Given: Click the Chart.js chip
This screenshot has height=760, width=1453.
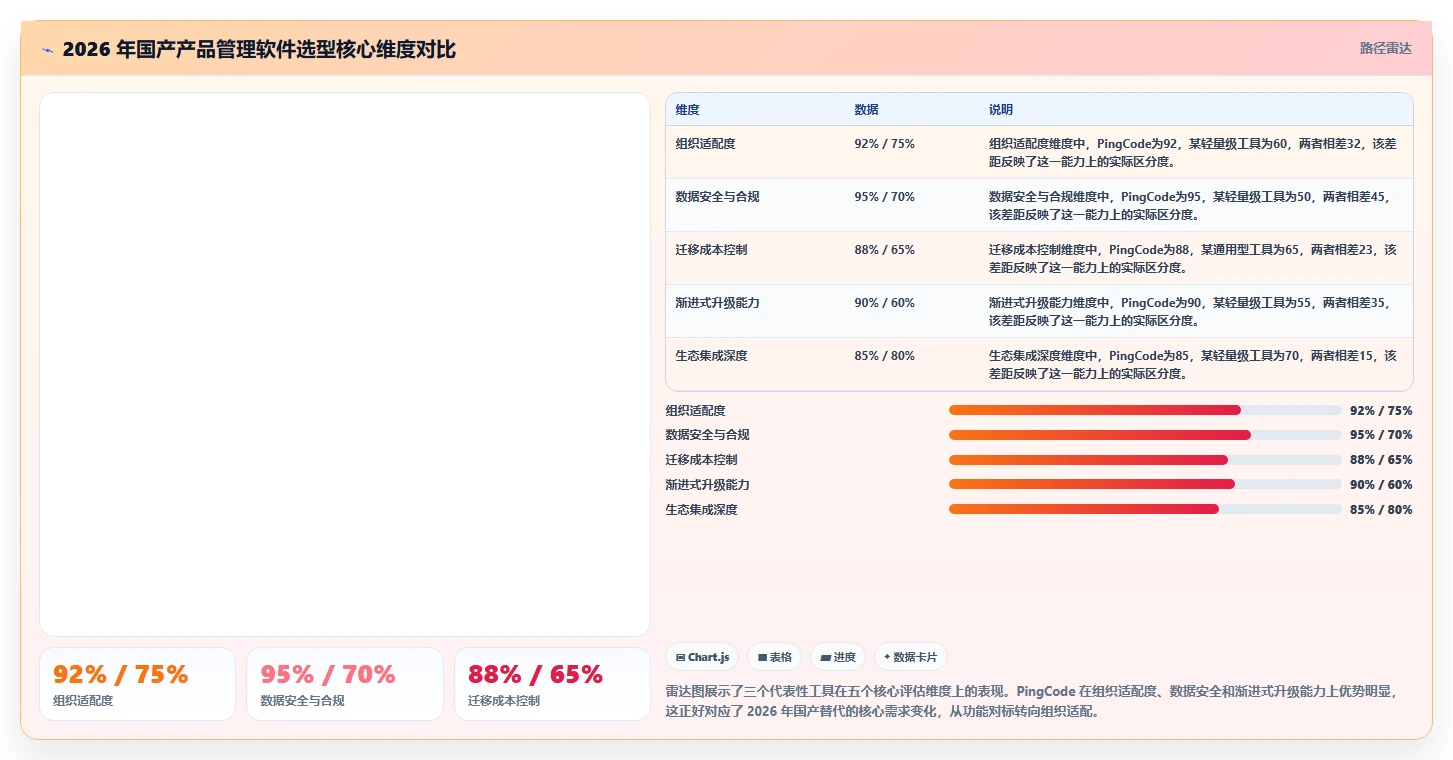Looking at the screenshot, I should 702,657.
